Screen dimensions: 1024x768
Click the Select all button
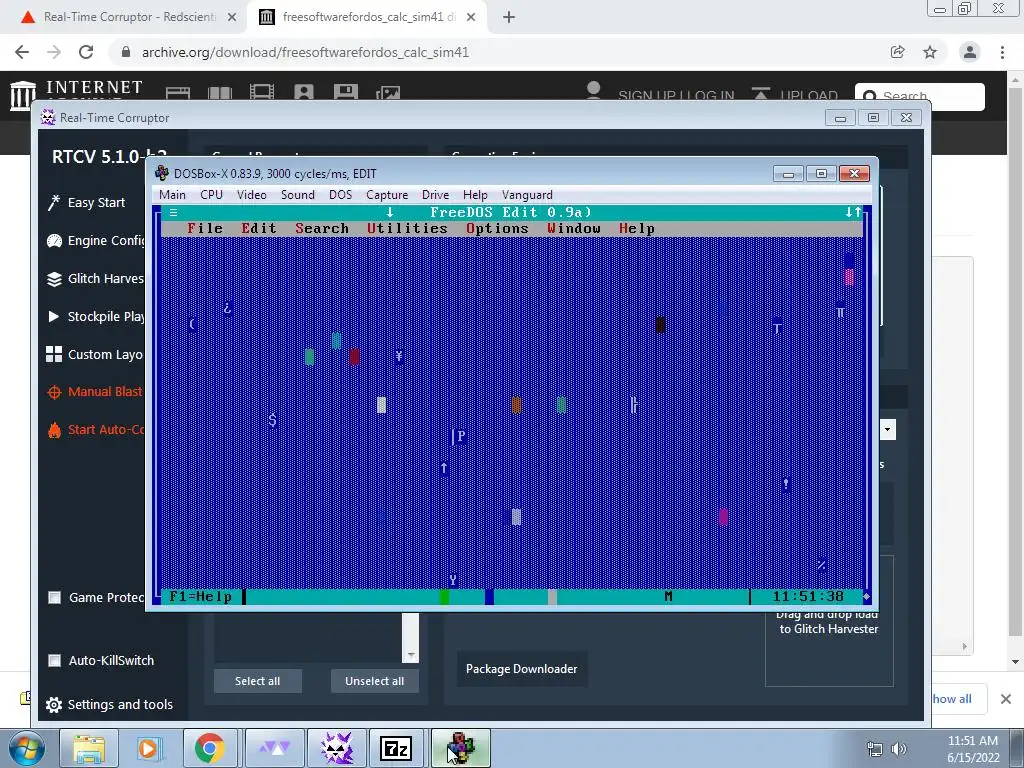[x=257, y=680]
